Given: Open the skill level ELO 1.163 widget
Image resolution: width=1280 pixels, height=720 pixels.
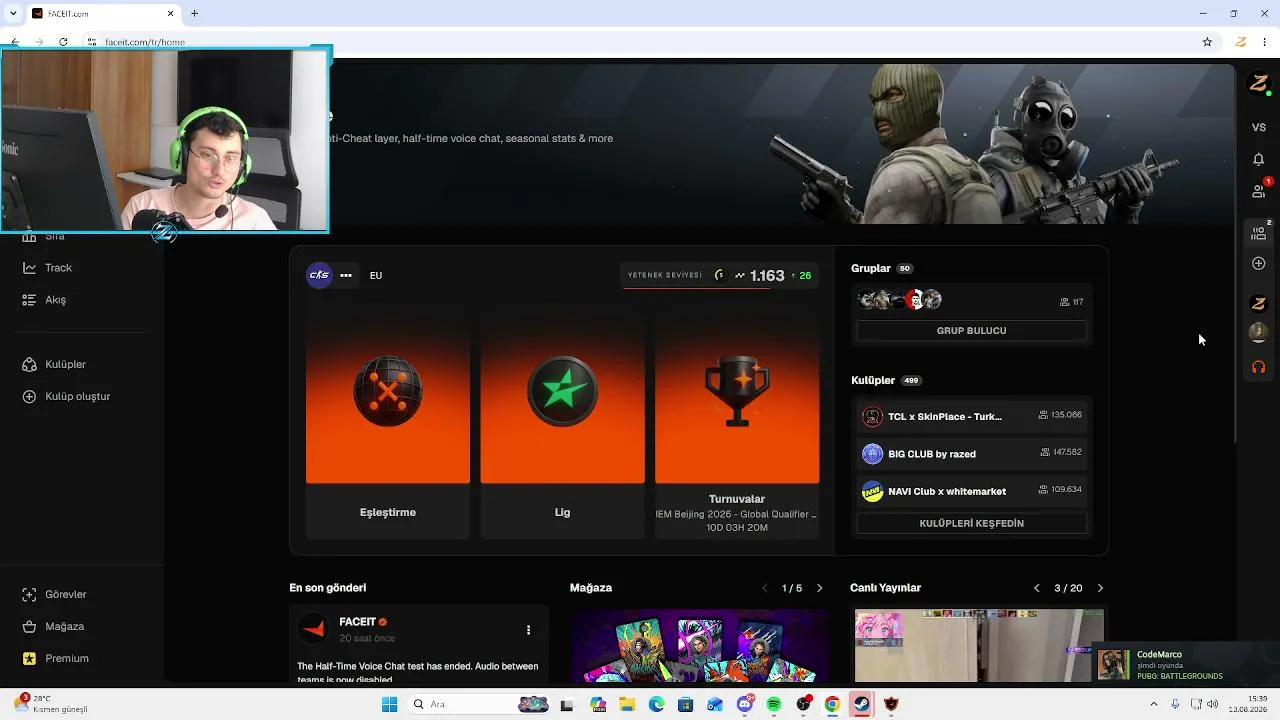Looking at the screenshot, I should (x=720, y=275).
